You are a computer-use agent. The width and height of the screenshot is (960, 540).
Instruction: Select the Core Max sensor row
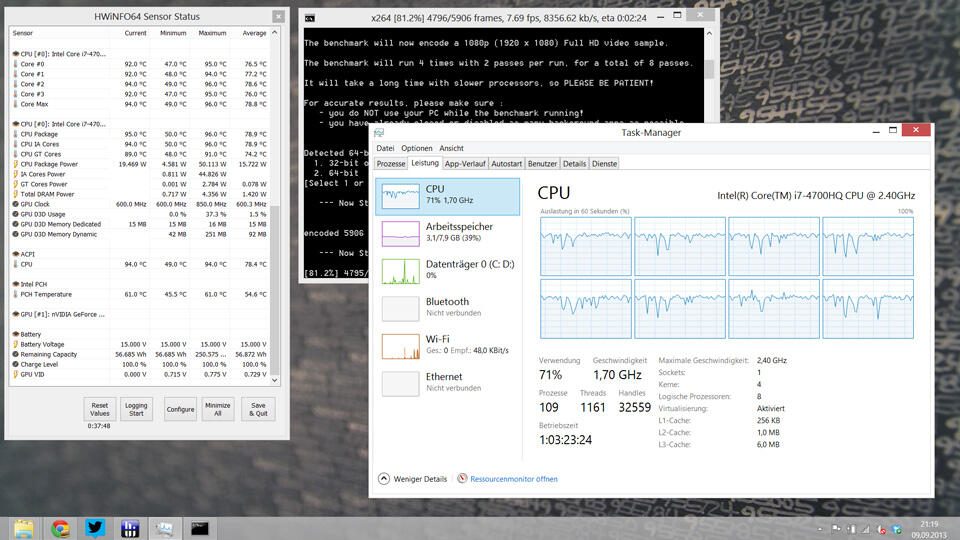(x=140, y=104)
